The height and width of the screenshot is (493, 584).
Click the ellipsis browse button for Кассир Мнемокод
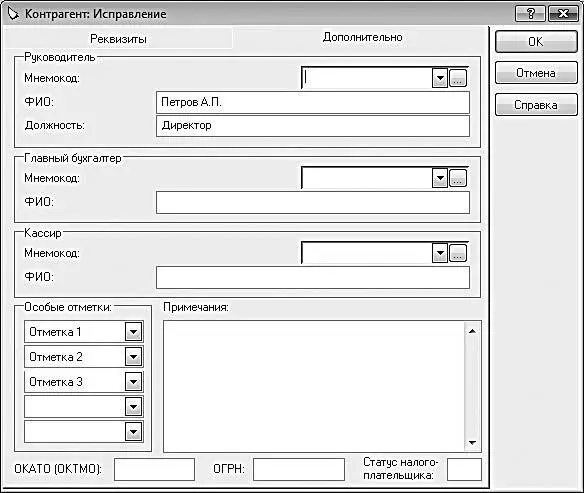(458, 253)
